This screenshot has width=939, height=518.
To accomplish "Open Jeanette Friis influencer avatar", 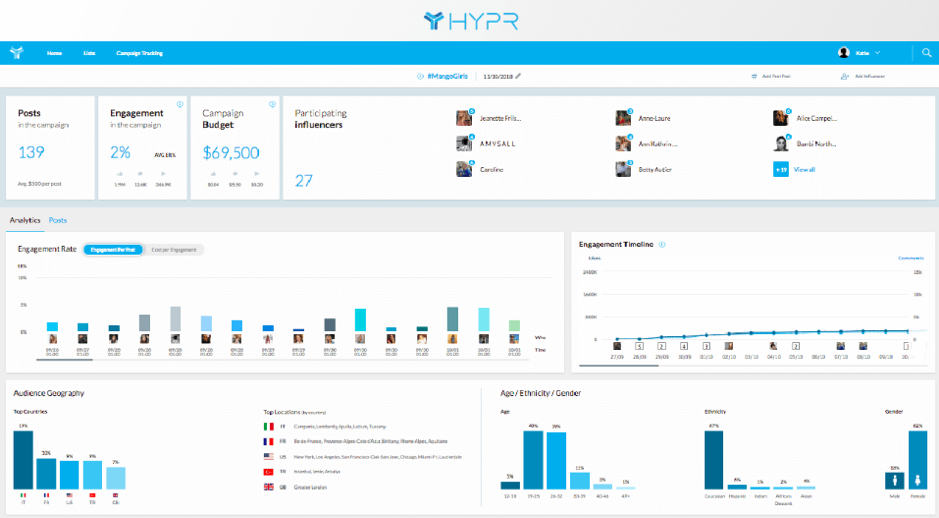I will coord(464,118).
